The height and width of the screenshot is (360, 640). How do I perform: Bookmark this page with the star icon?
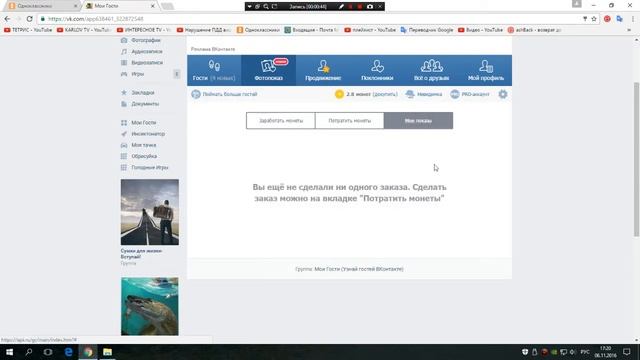click(x=594, y=19)
